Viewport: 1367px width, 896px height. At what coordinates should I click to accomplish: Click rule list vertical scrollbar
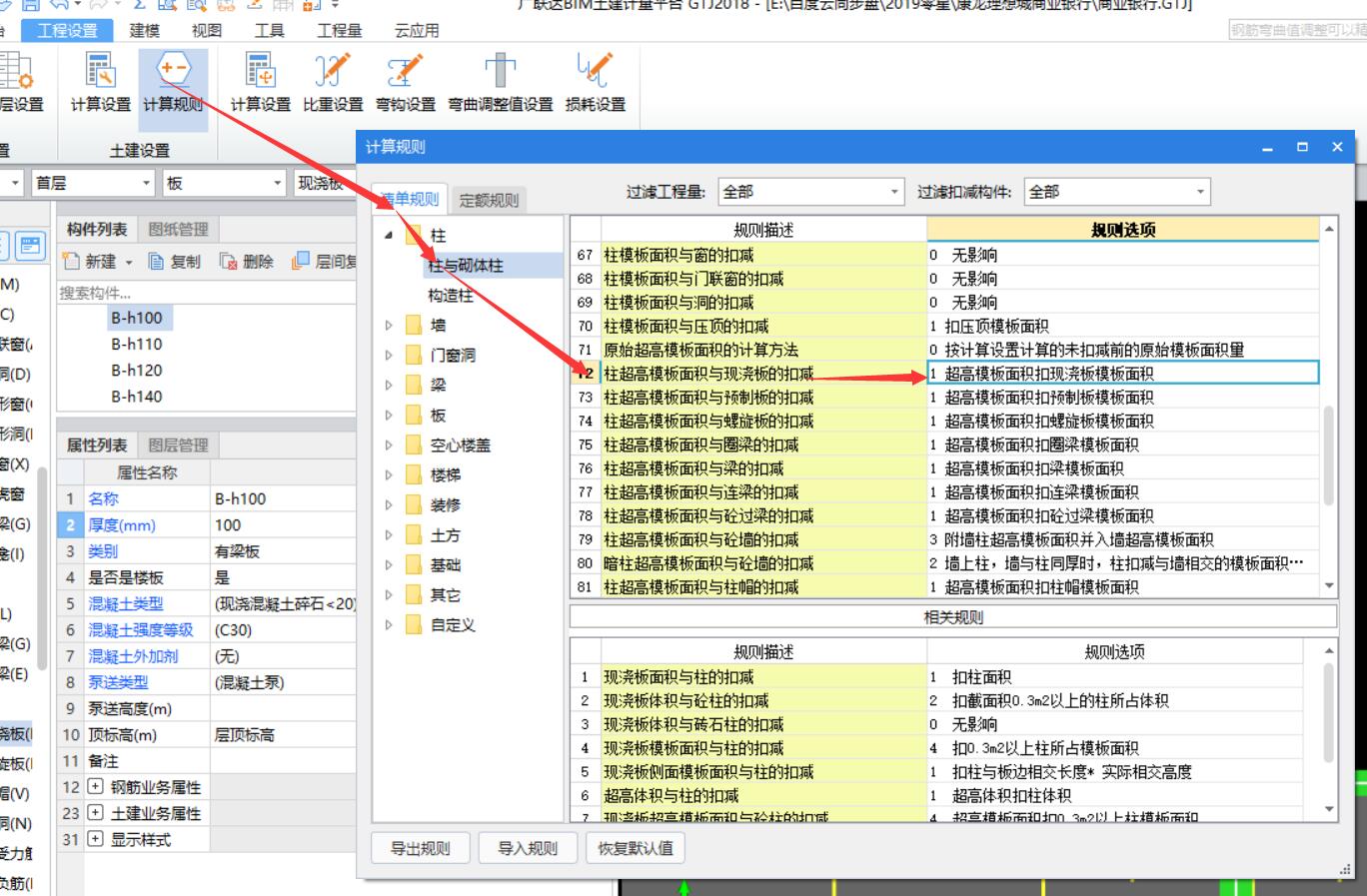tap(1329, 455)
